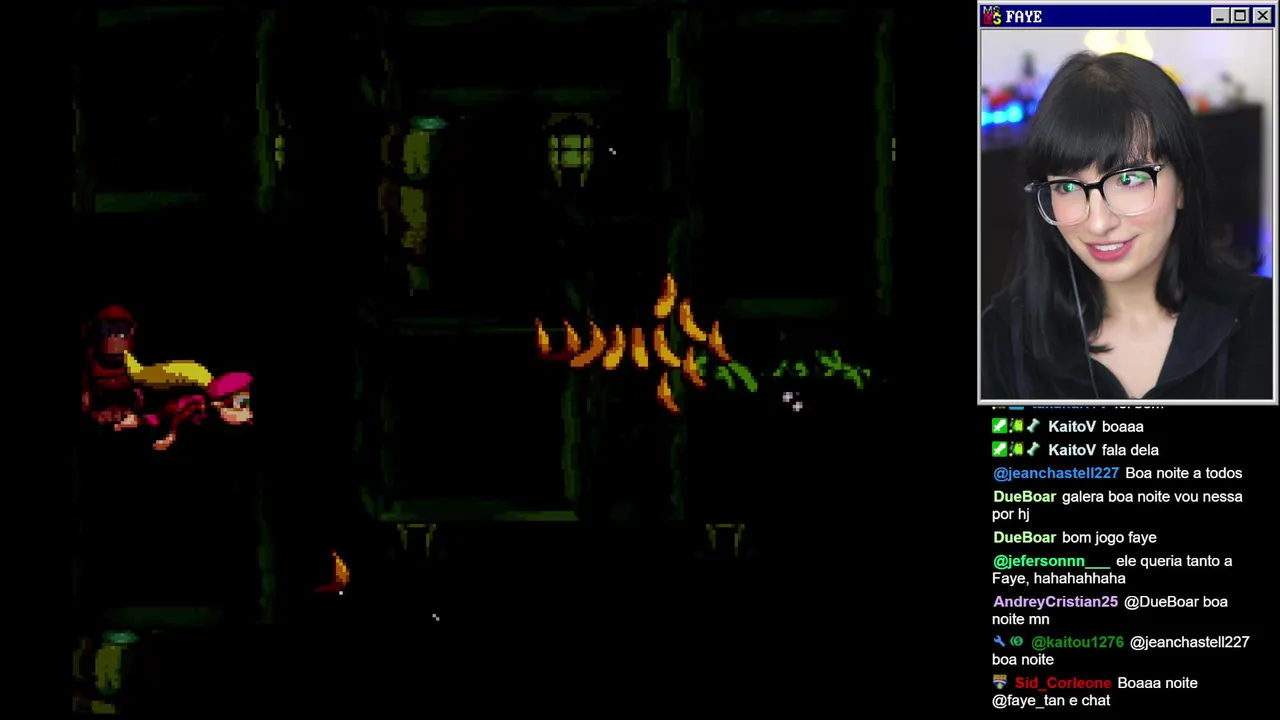This screenshot has height=720, width=1280.
Task: Click the @DueBoar mention in AndreyCristian25's message
Action: (1161, 602)
